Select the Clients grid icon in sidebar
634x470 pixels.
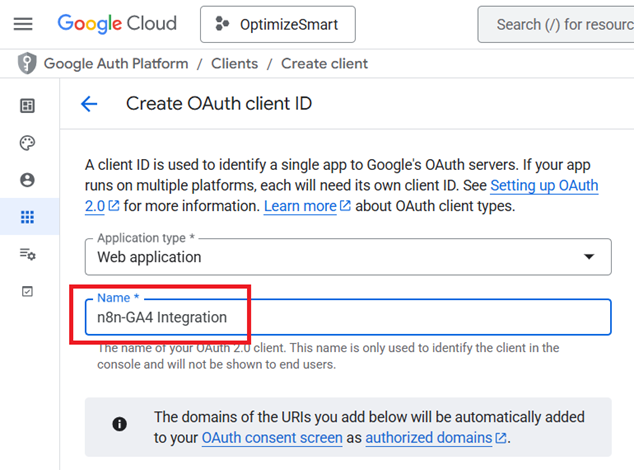pos(27,217)
